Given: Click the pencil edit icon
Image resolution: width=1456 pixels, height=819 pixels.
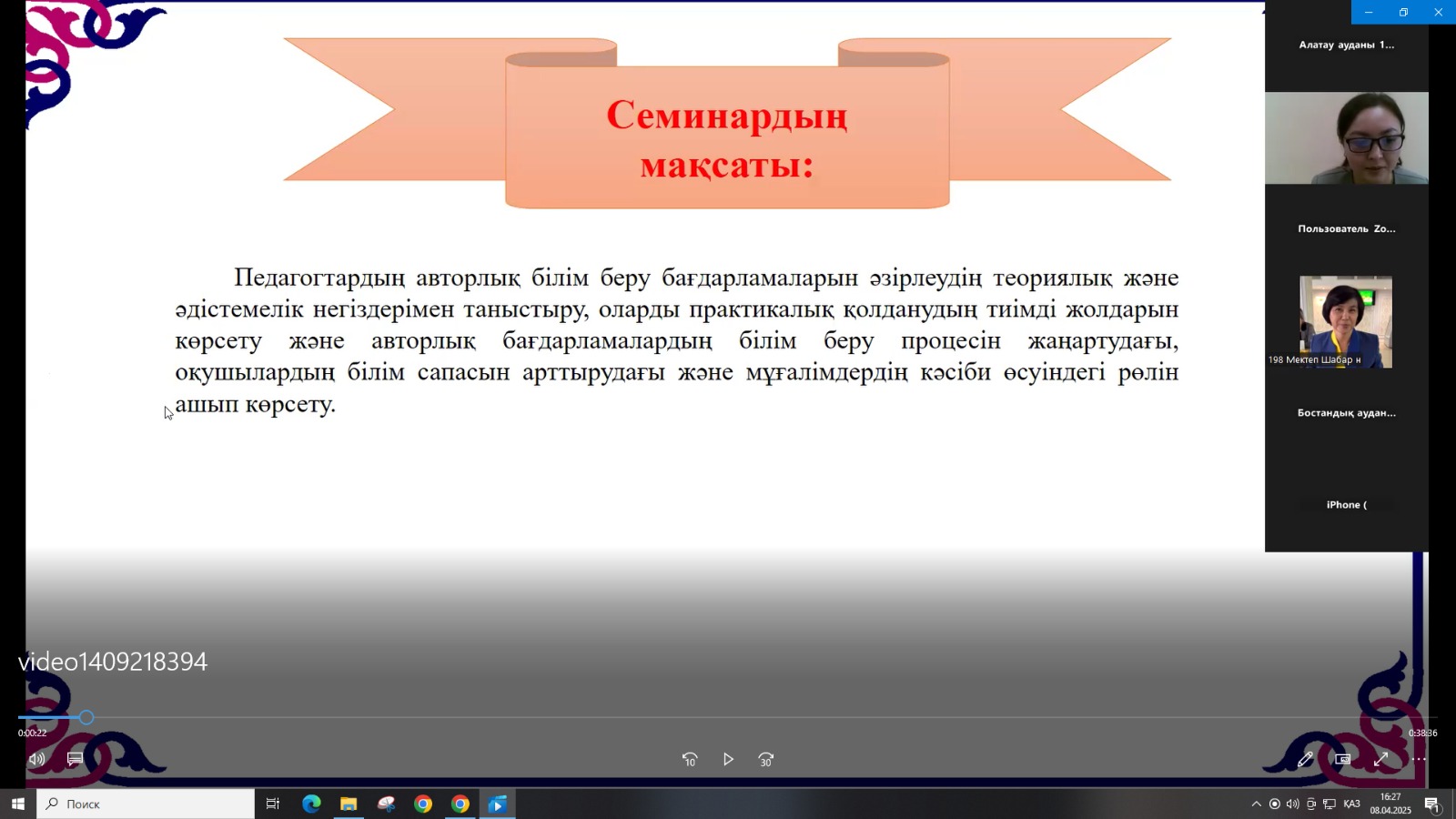Looking at the screenshot, I should point(1305,759).
